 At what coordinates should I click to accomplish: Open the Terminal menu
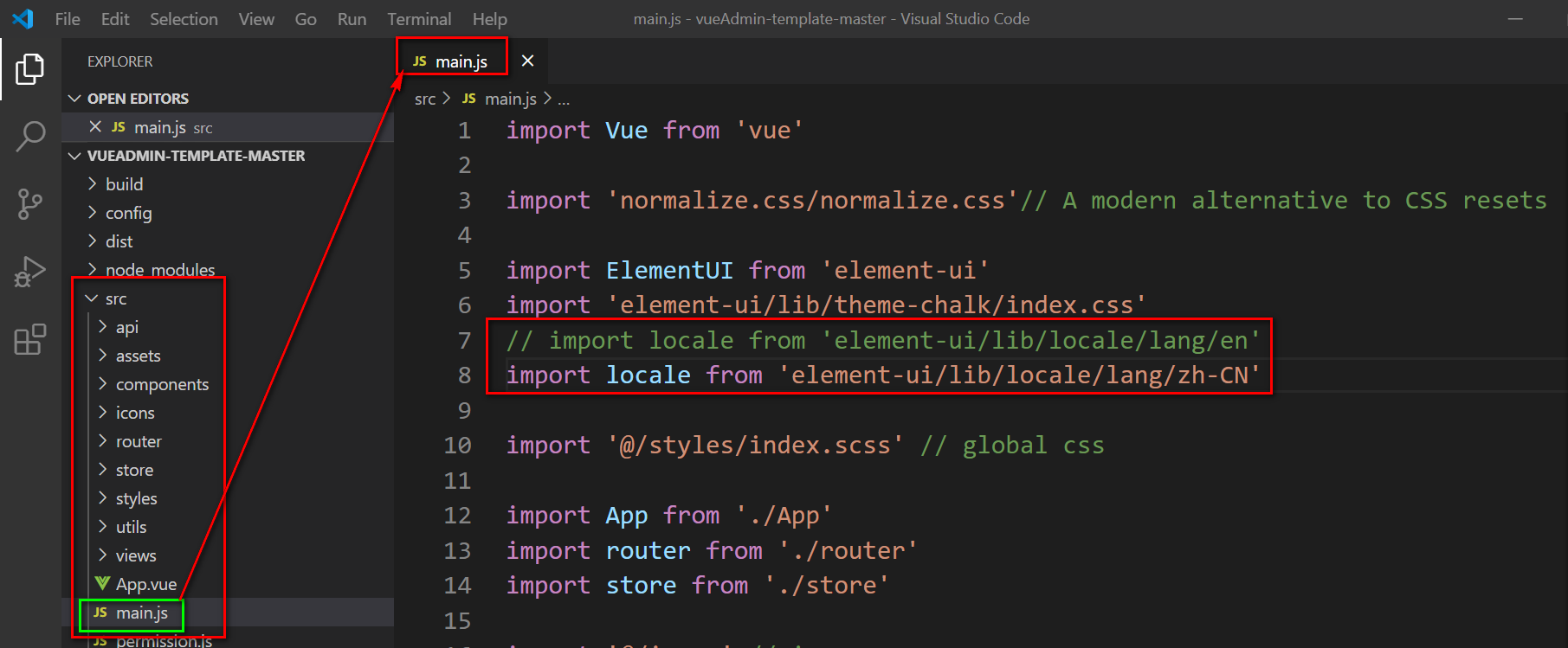419,18
